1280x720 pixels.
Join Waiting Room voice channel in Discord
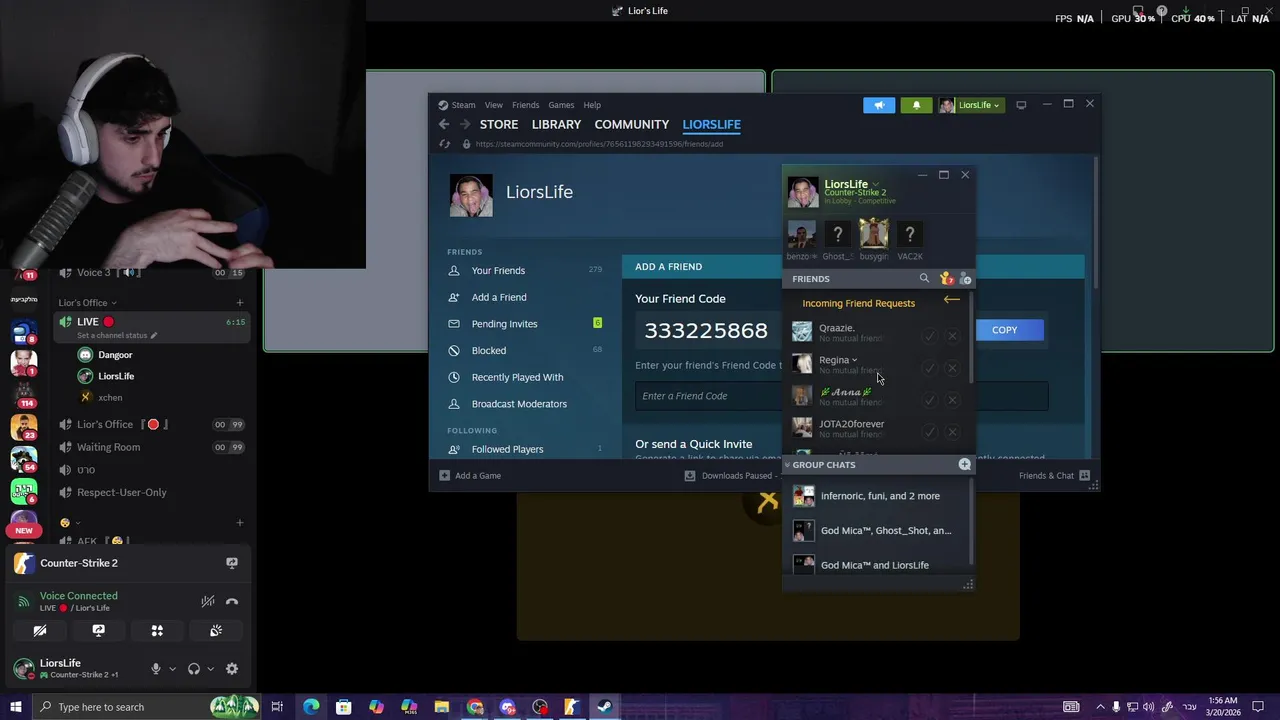[x=151, y=447]
